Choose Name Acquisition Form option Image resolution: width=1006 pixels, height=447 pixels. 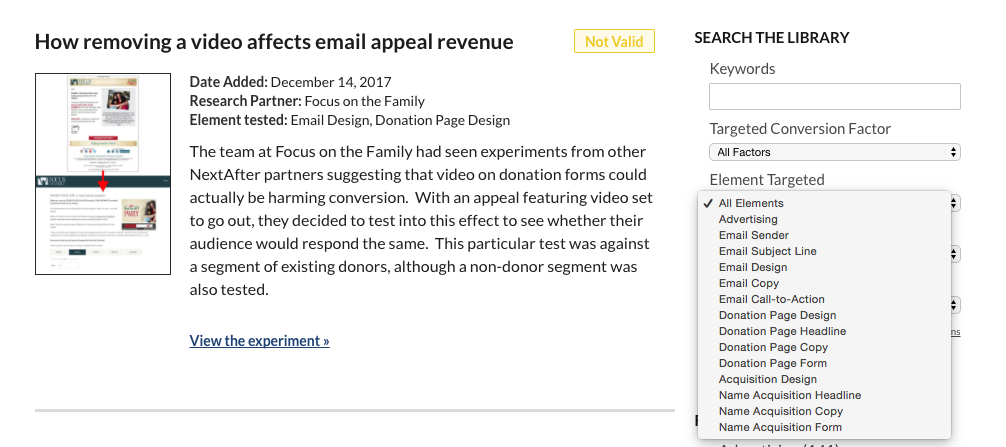[824, 427]
